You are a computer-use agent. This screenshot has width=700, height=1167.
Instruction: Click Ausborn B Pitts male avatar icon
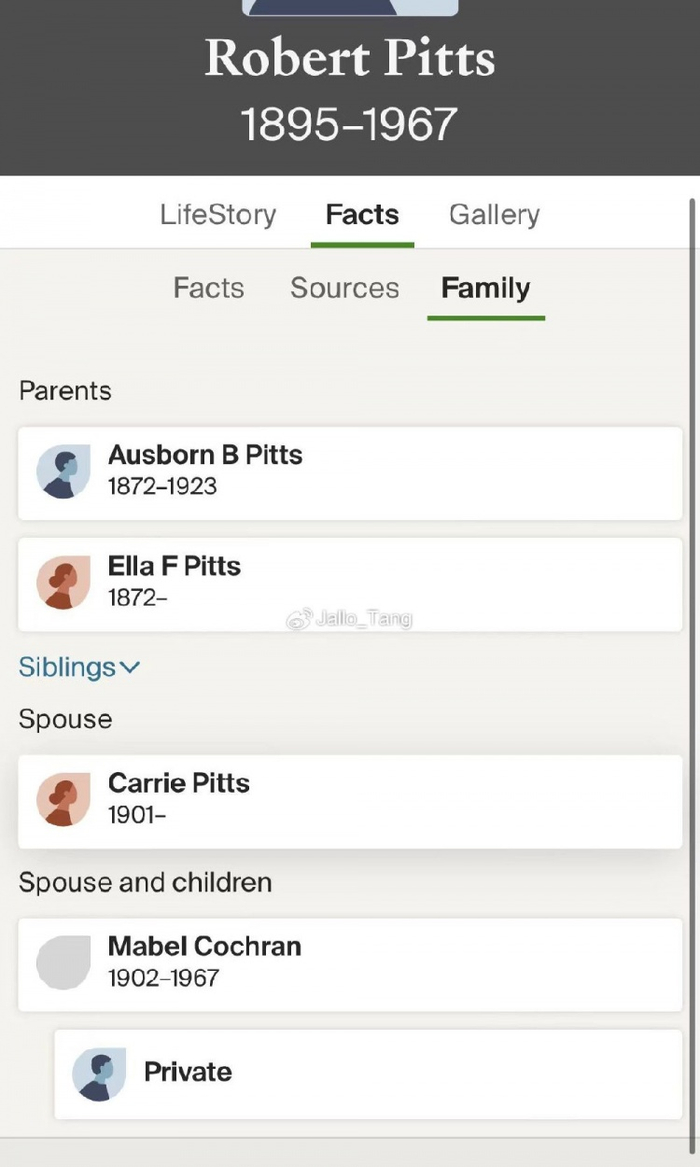tap(63, 472)
